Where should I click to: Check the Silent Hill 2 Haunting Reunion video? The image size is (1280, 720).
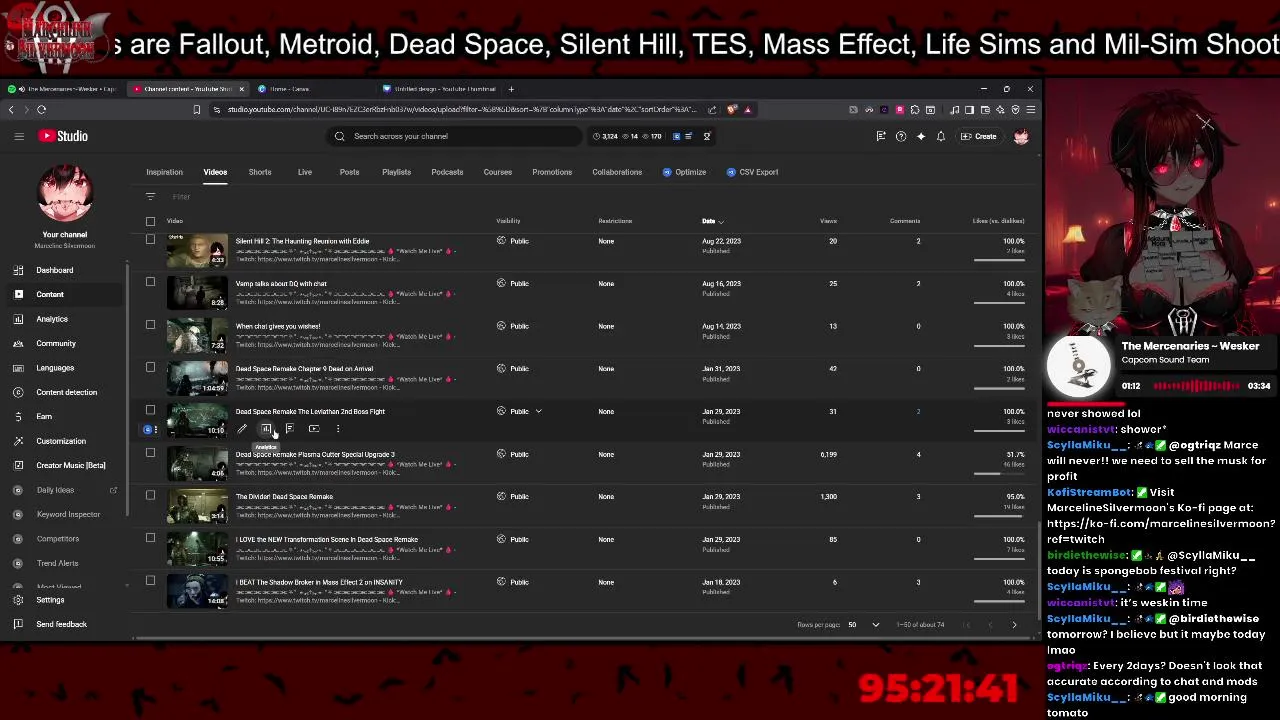(x=150, y=240)
